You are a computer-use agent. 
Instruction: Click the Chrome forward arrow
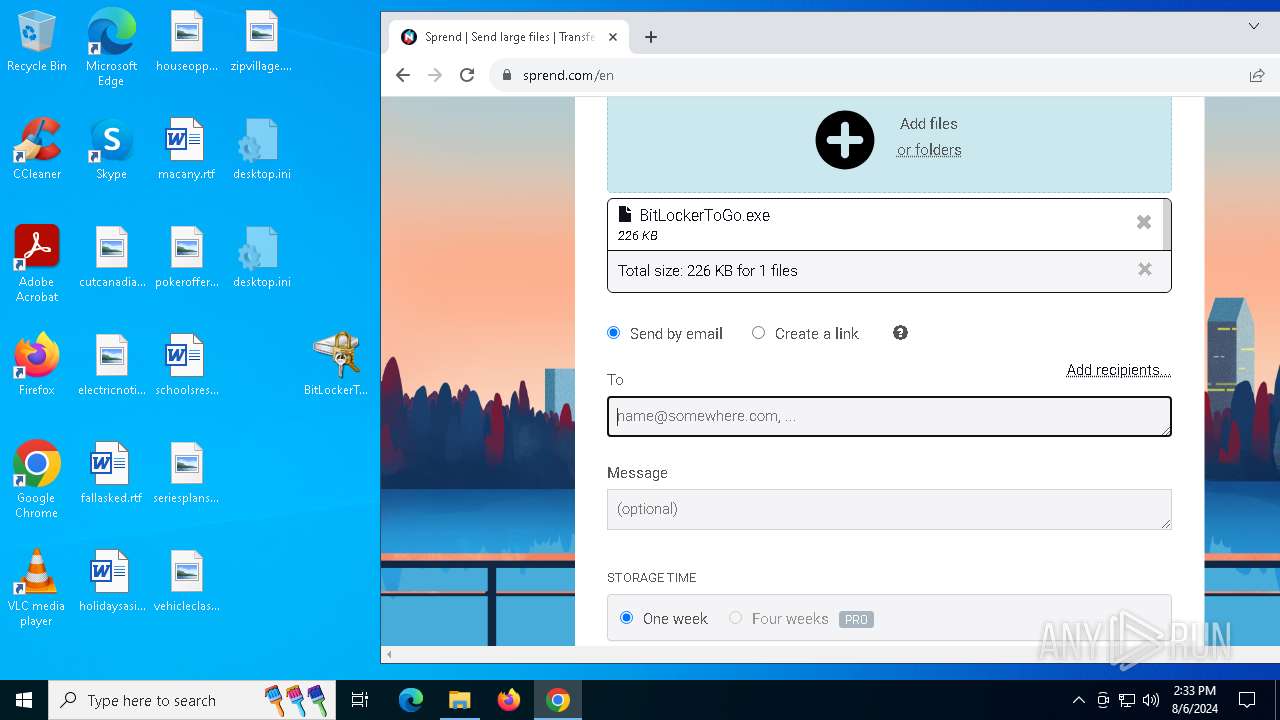[x=435, y=75]
